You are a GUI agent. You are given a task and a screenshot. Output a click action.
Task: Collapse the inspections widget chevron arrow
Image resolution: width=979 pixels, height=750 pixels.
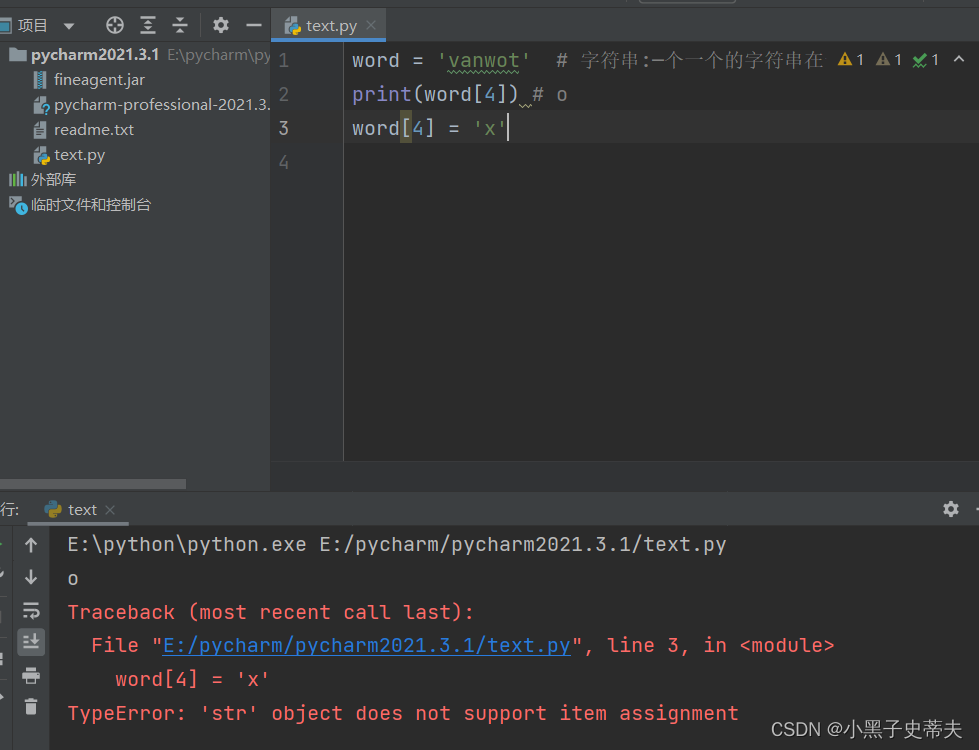pyautogui.click(x=959, y=59)
